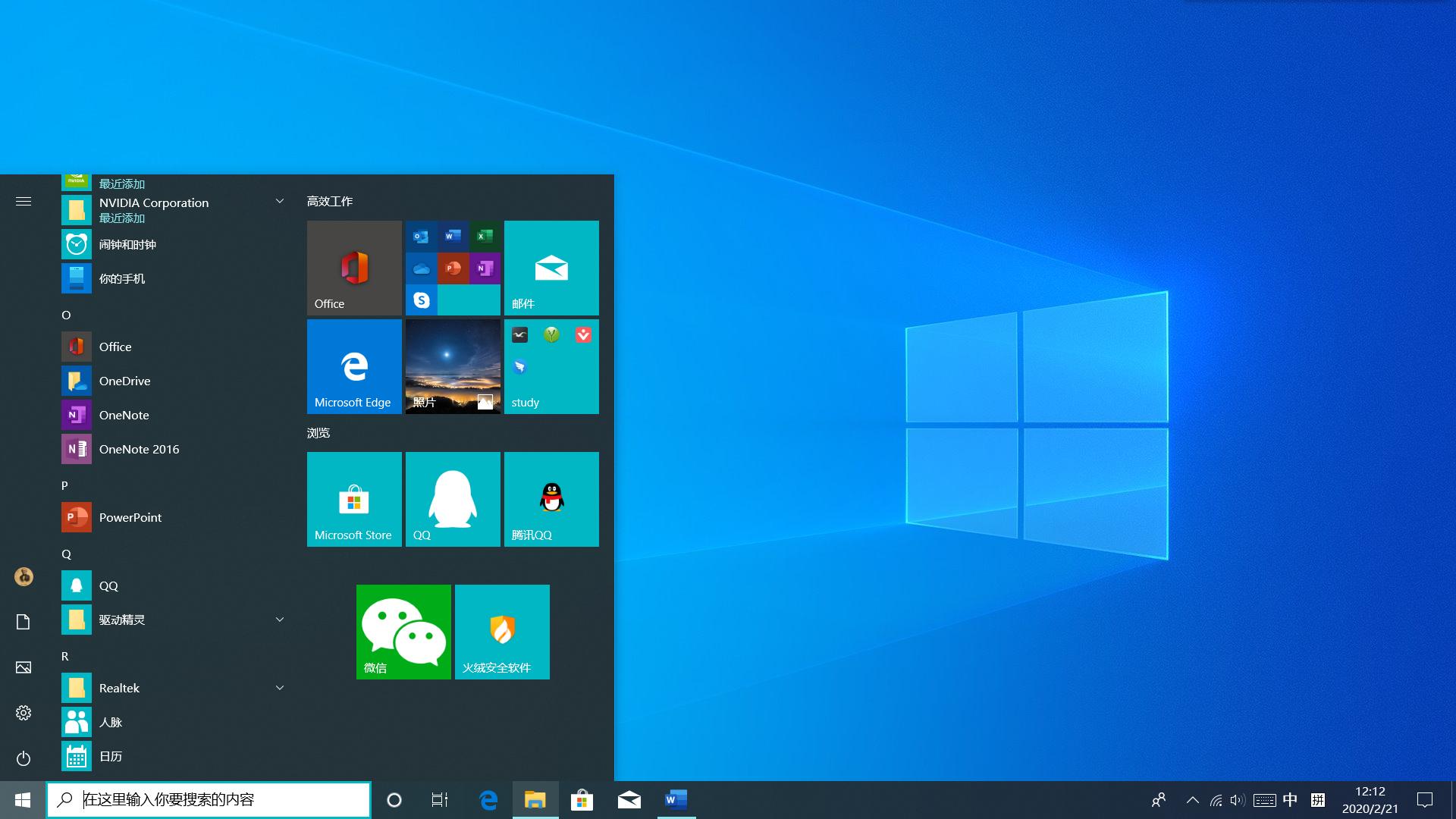Launch the Office tile
Image resolution: width=1456 pixels, height=819 pixels.
353,267
